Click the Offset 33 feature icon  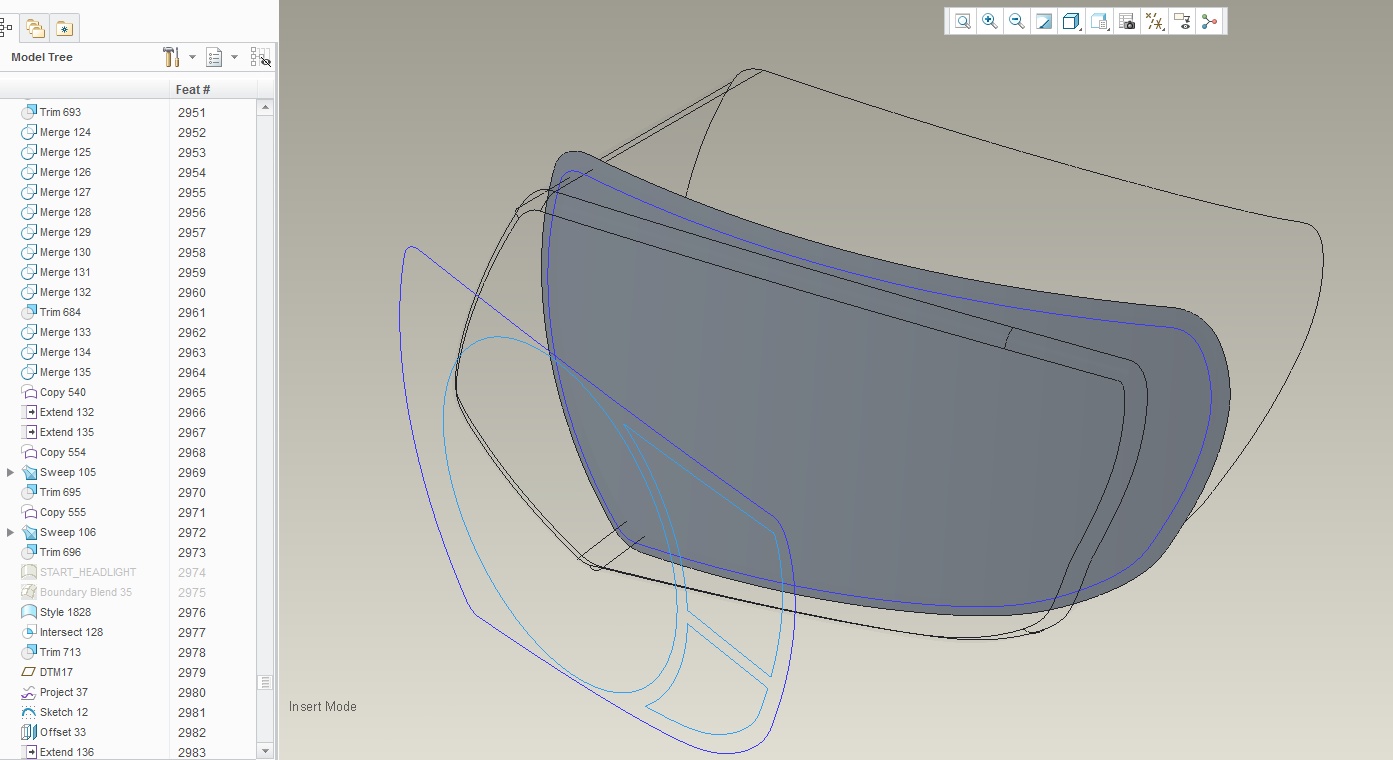[x=29, y=732]
